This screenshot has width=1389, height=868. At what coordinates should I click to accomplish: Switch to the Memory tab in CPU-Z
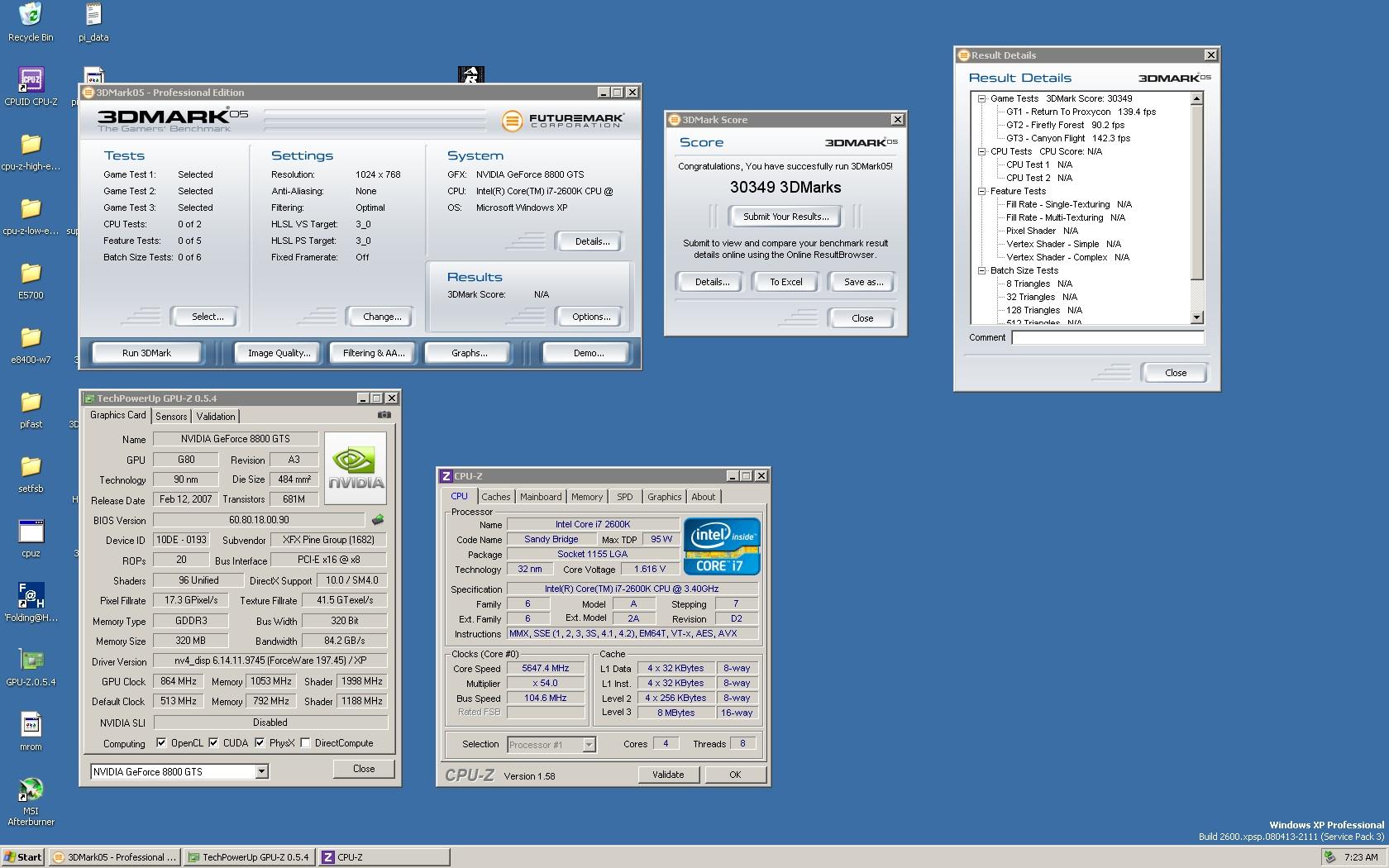(587, 497)
